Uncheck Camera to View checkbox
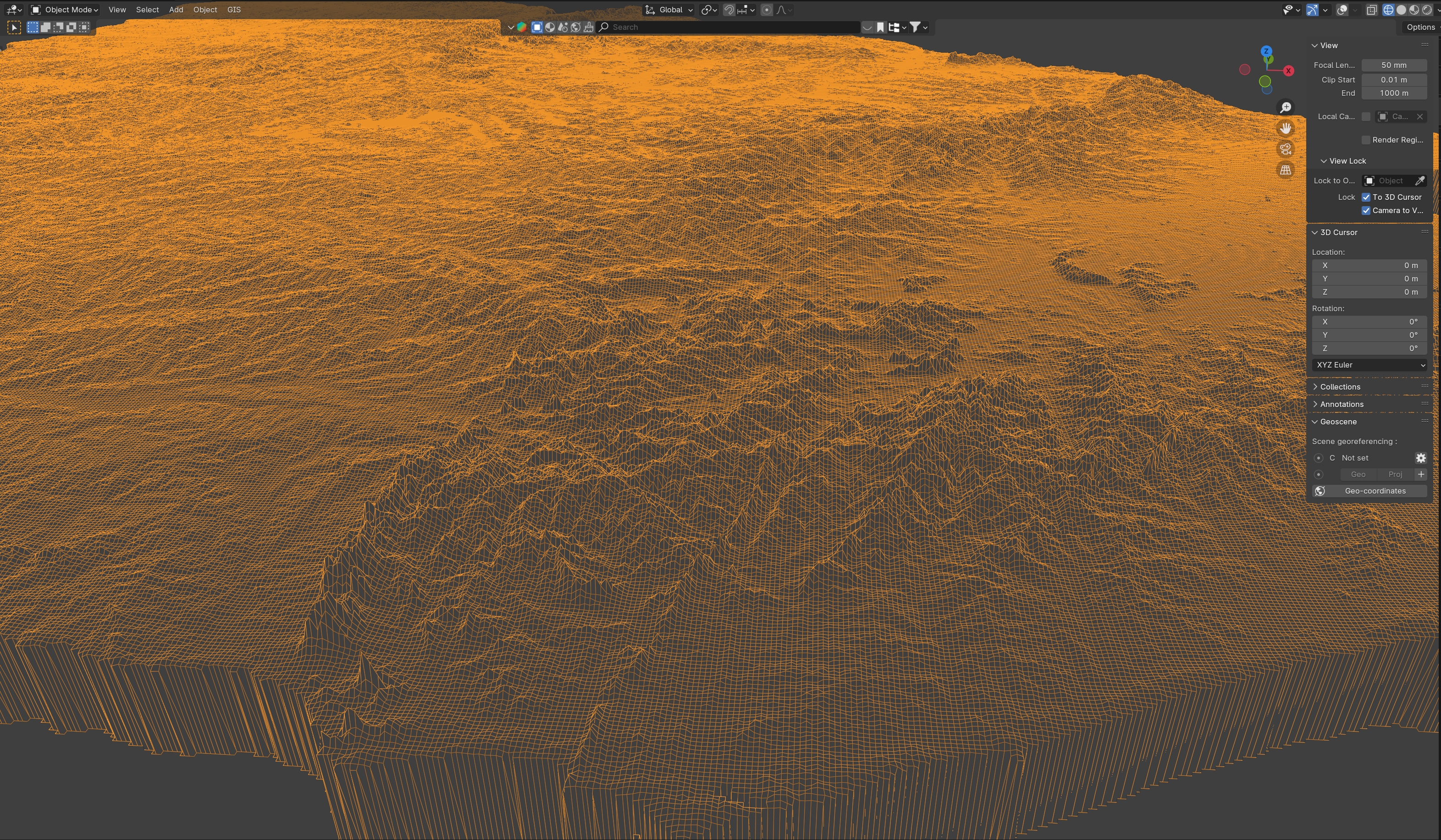1441x840 pixels. click(1366, 210)
